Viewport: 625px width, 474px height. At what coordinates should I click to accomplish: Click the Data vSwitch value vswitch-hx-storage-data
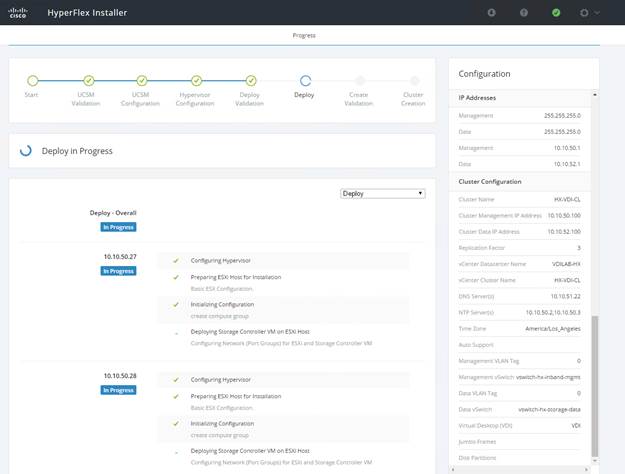click(x=549, y=409)
